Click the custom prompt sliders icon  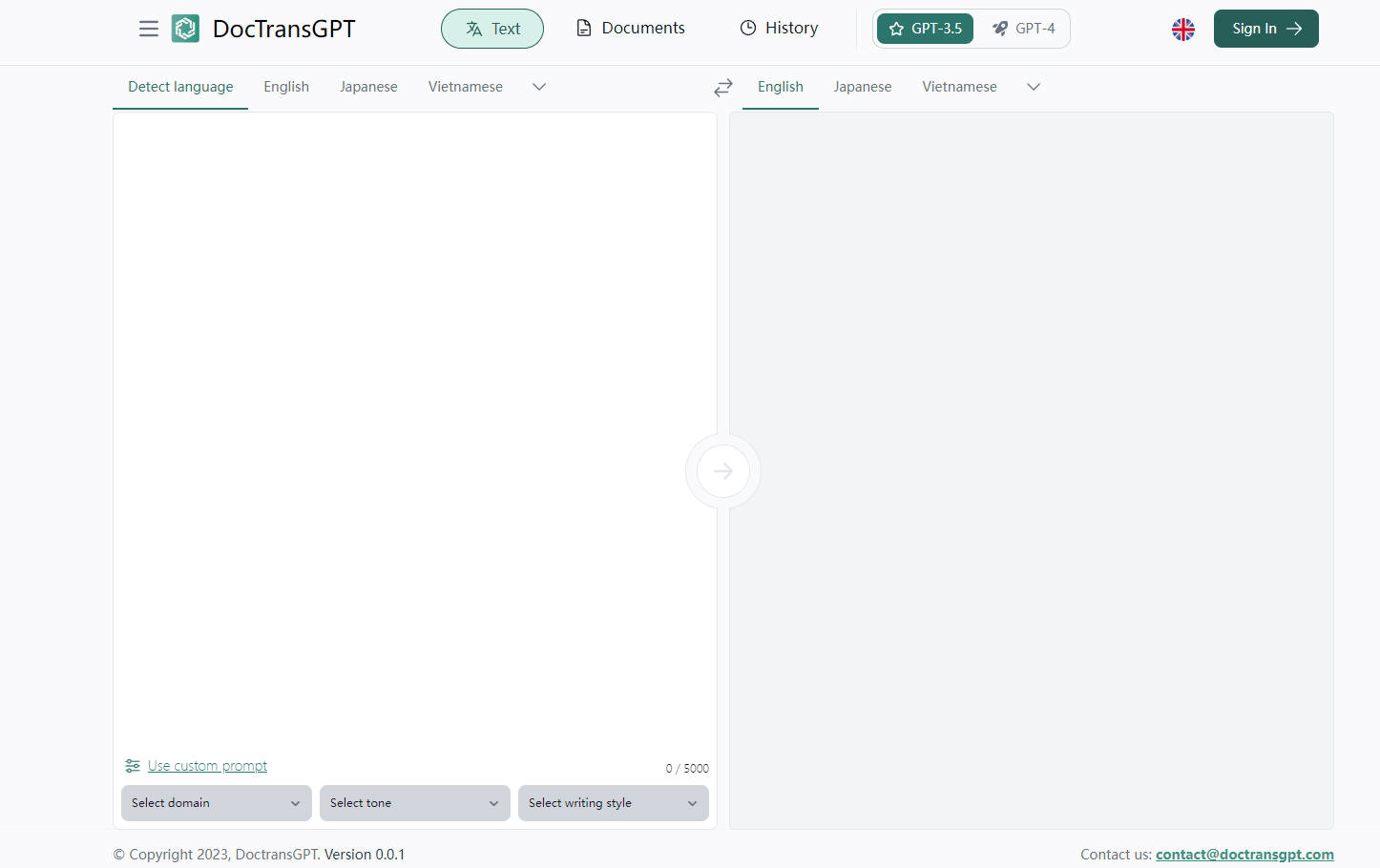(133, 766)
